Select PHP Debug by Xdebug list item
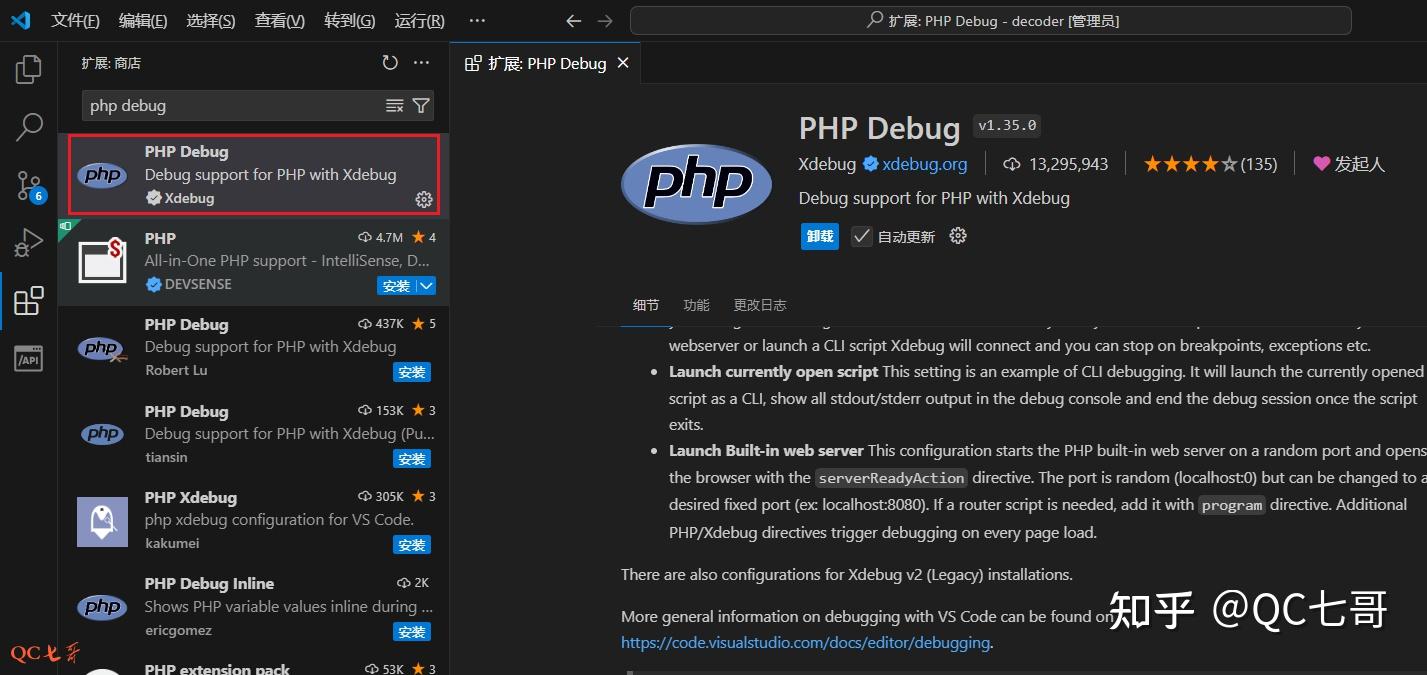The height and width of the screenshot is (675, 1427). point(253,175)
